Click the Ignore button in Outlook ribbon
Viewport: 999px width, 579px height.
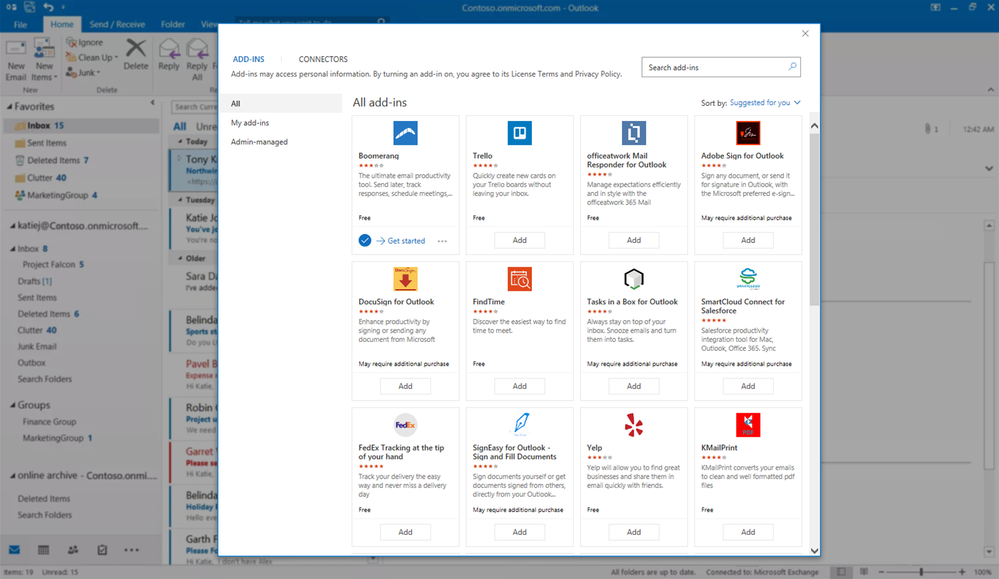pos(85,42)
